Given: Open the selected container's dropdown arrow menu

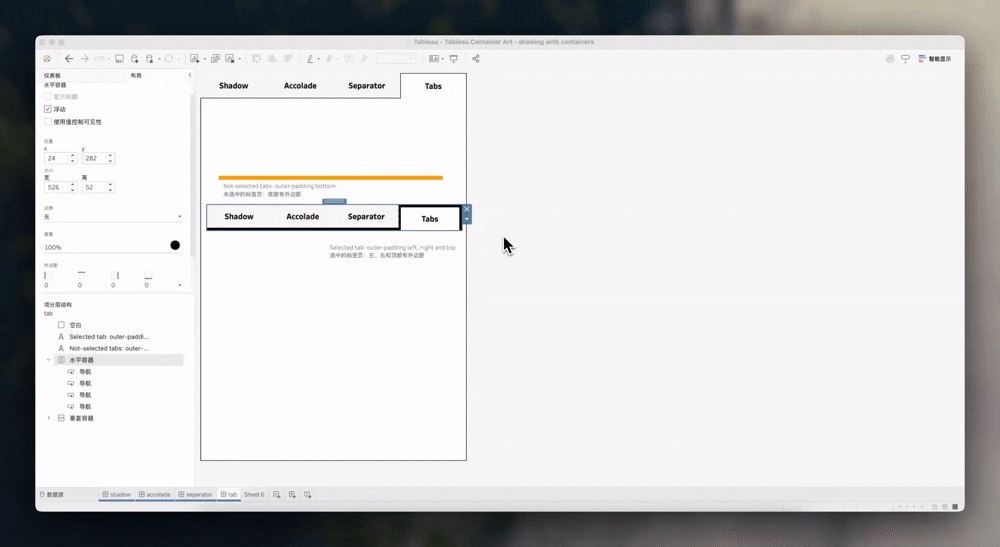Looking at the screenshot, I should click(467, 219).
